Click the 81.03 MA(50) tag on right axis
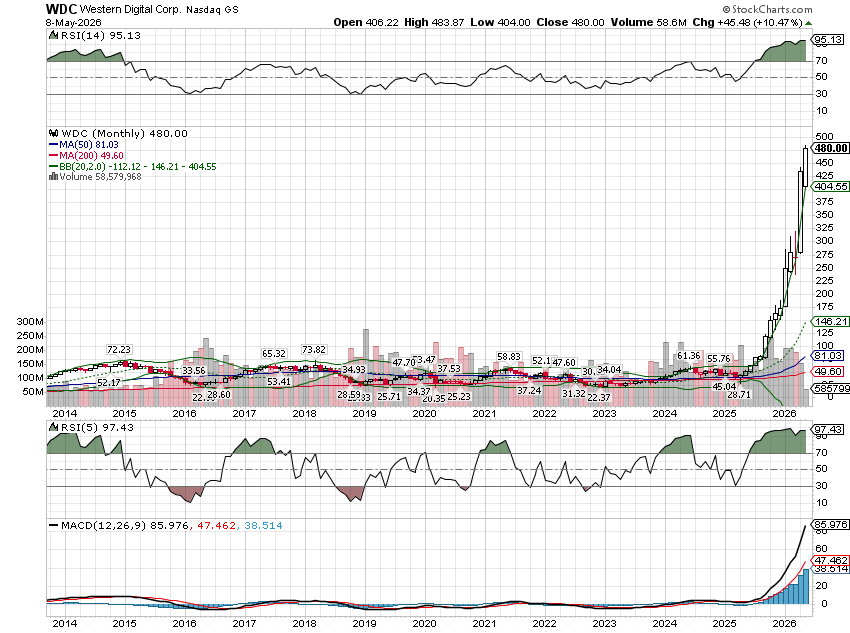 pyautogui.click(x=828, y=356)
